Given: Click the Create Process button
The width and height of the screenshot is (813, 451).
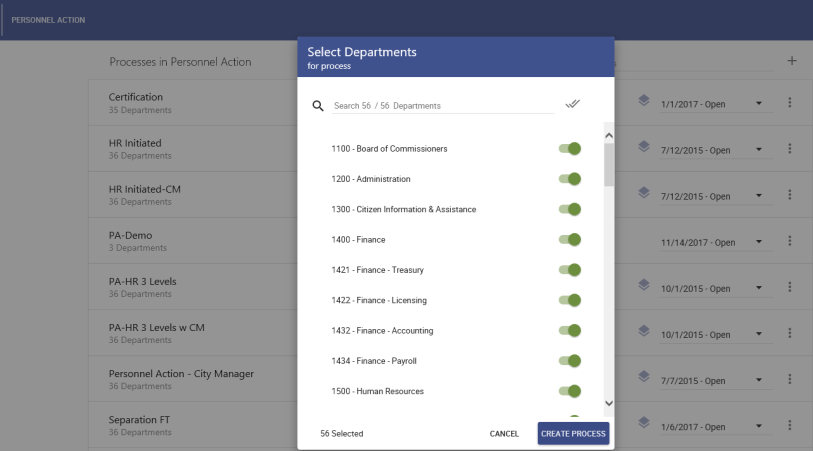Looking at the screenshot, I should pos(573,433).
